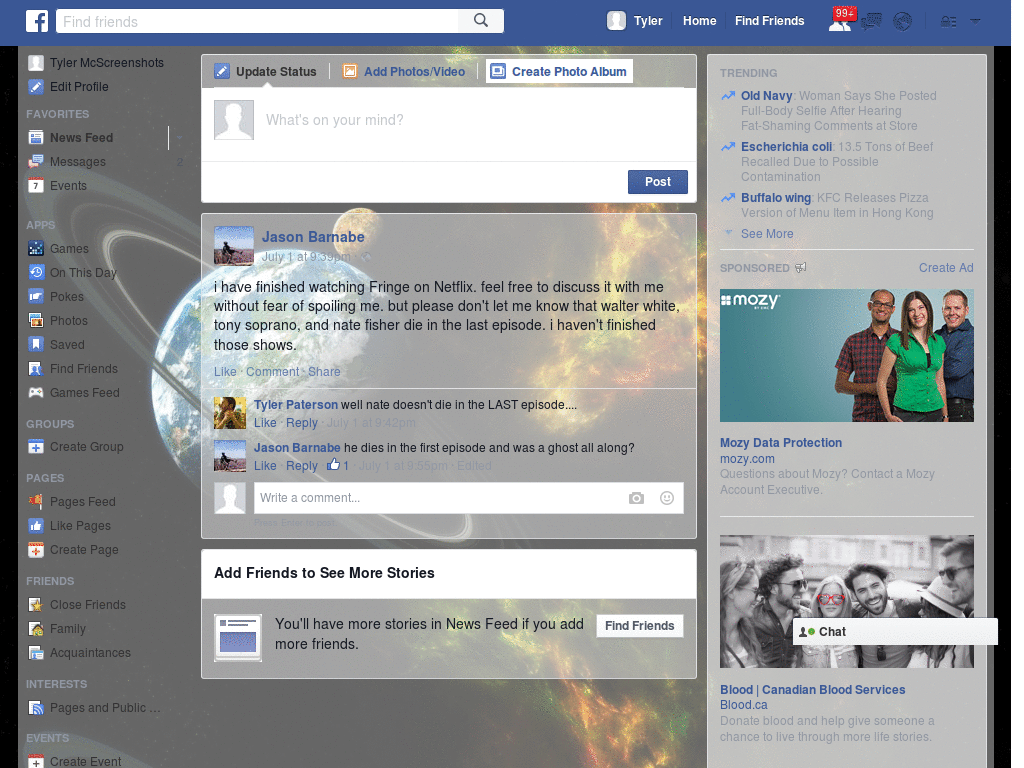Open Tyler profile link in top bar

click(648, 21)
